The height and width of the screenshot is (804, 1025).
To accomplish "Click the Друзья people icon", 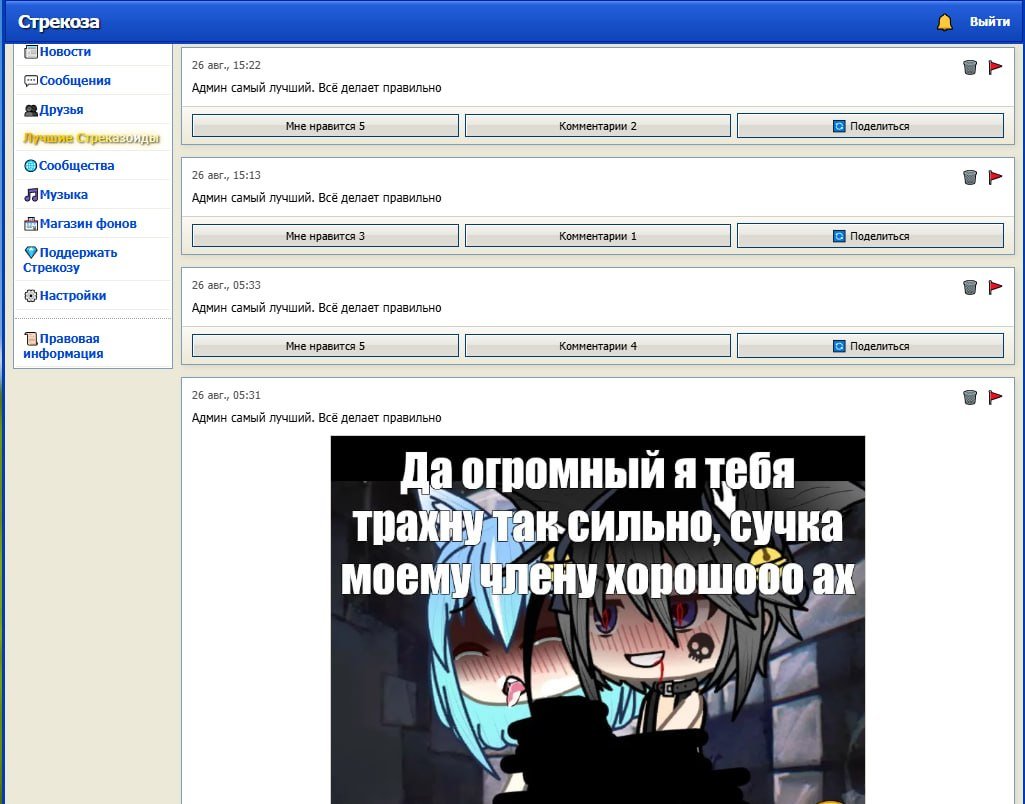I will coord(31,110).
